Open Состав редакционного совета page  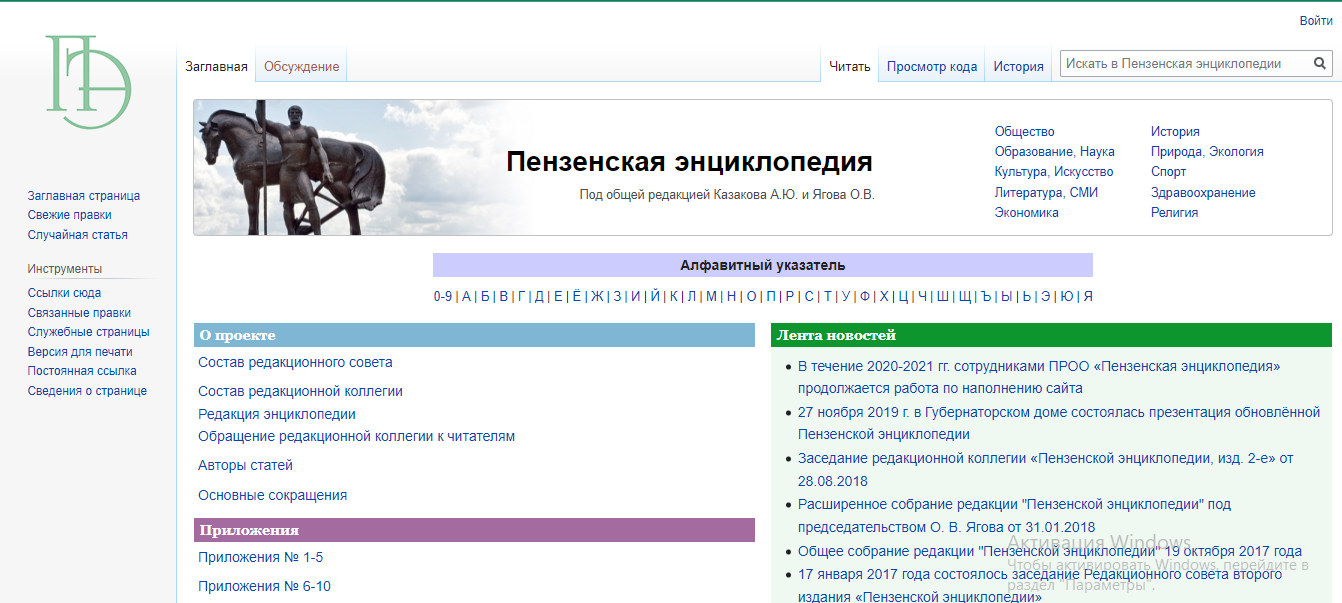[295, 363]
